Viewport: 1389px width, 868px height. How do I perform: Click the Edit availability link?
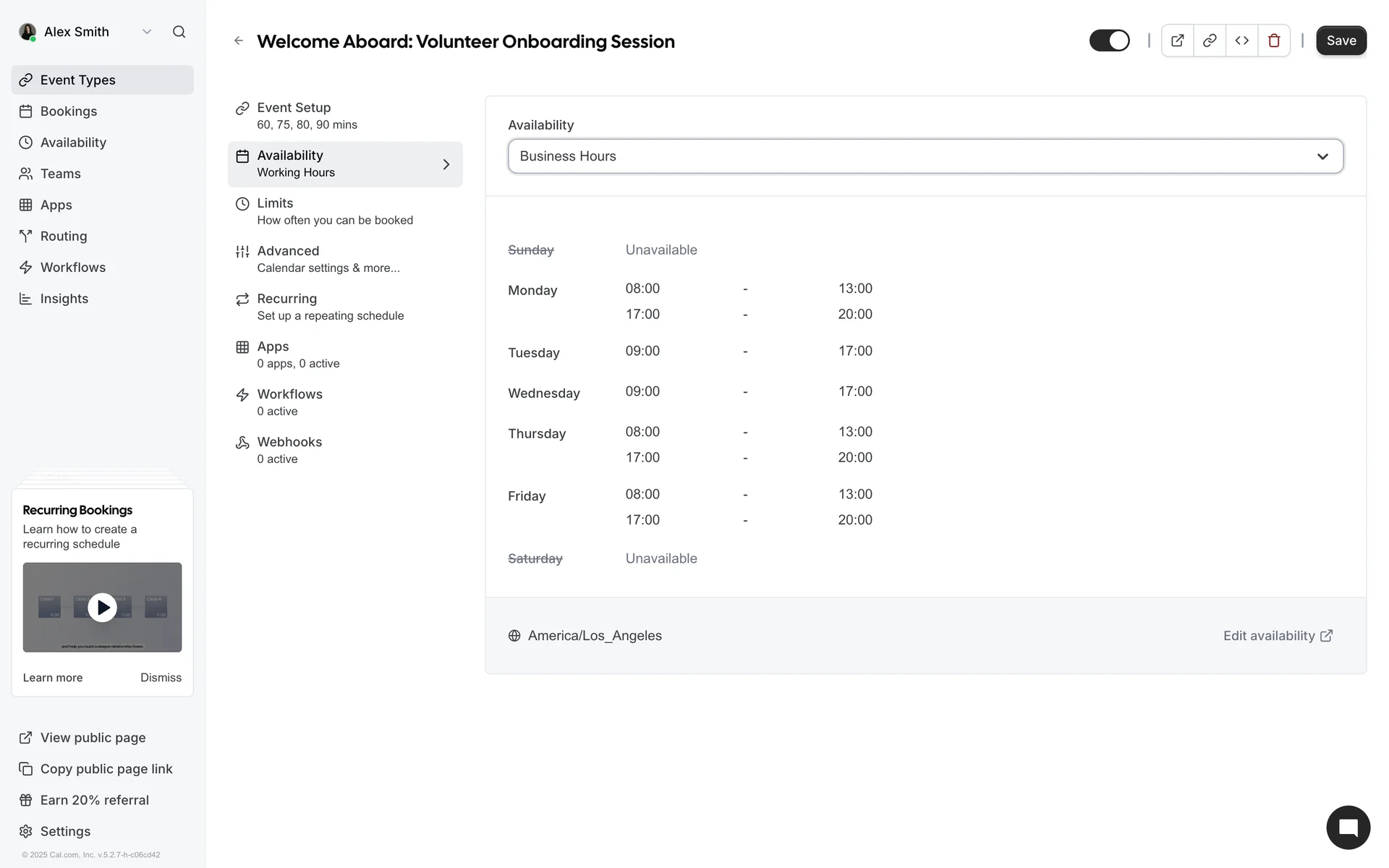(1278, 636)
